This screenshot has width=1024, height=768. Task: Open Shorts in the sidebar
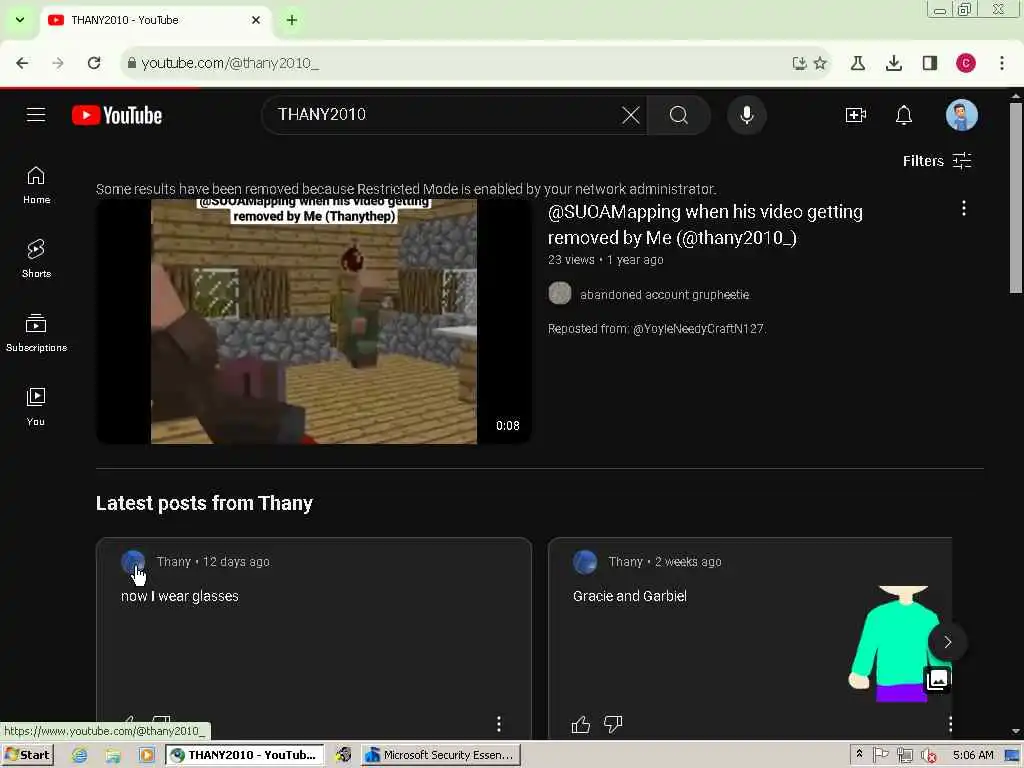click(36, 259)
